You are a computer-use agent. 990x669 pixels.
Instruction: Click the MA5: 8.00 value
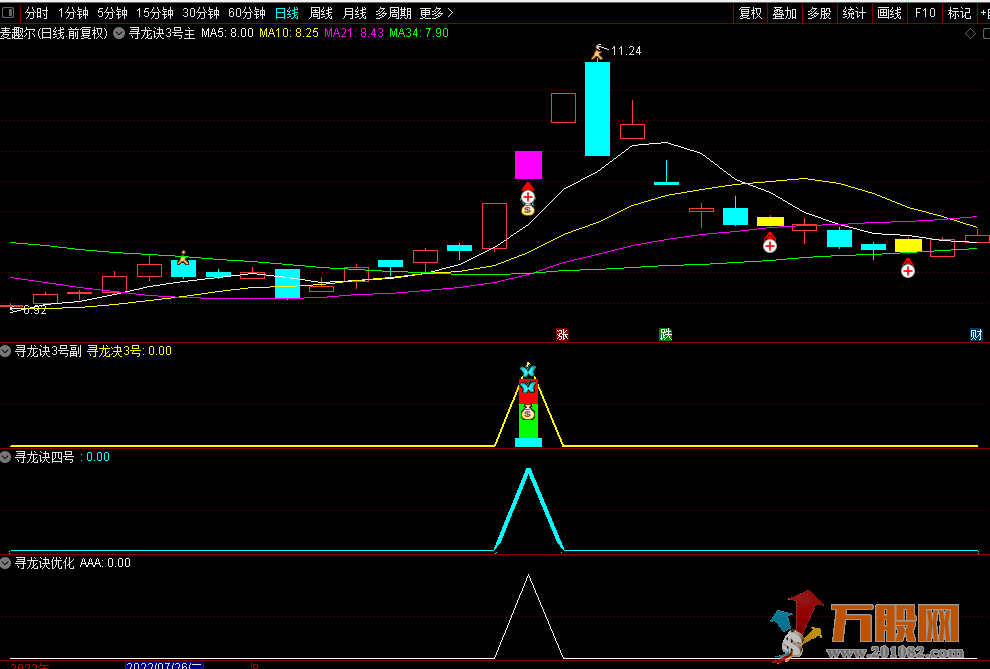pos(227,33)
